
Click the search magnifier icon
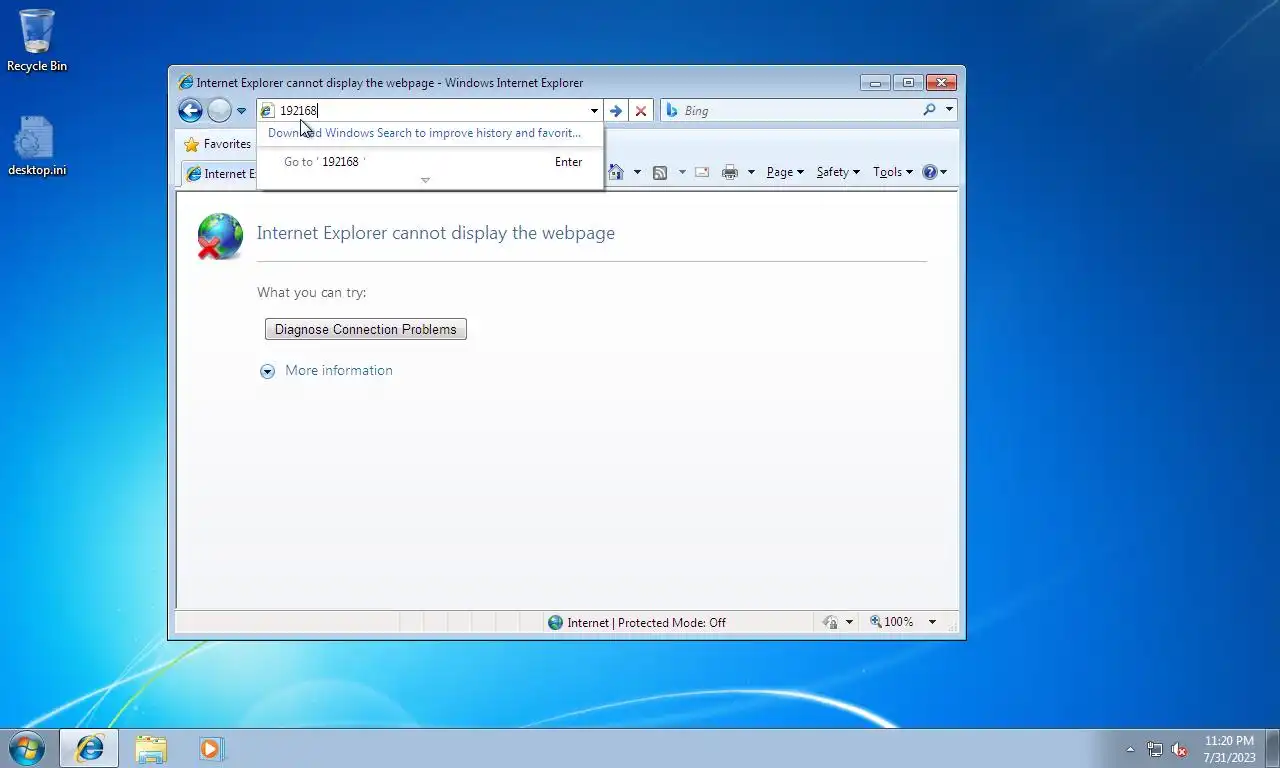point(930,111)
